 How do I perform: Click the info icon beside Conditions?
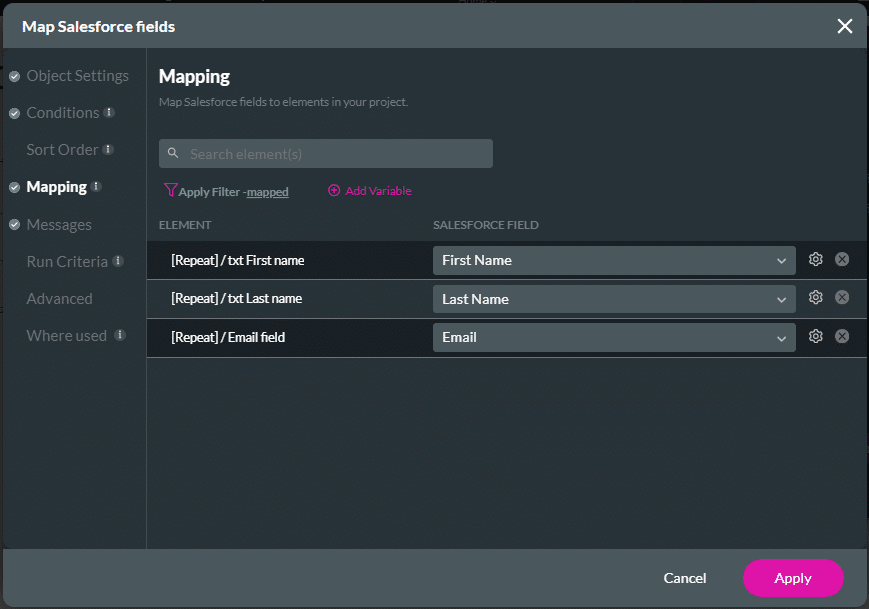(109, 113)
